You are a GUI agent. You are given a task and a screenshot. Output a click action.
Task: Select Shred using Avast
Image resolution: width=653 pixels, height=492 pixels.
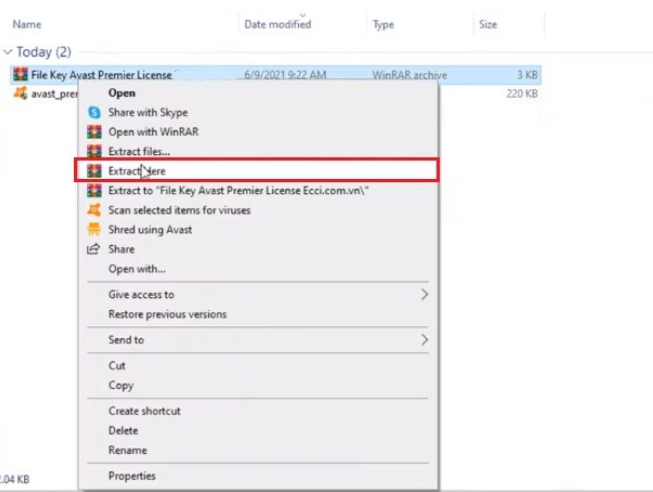[150, 230]
